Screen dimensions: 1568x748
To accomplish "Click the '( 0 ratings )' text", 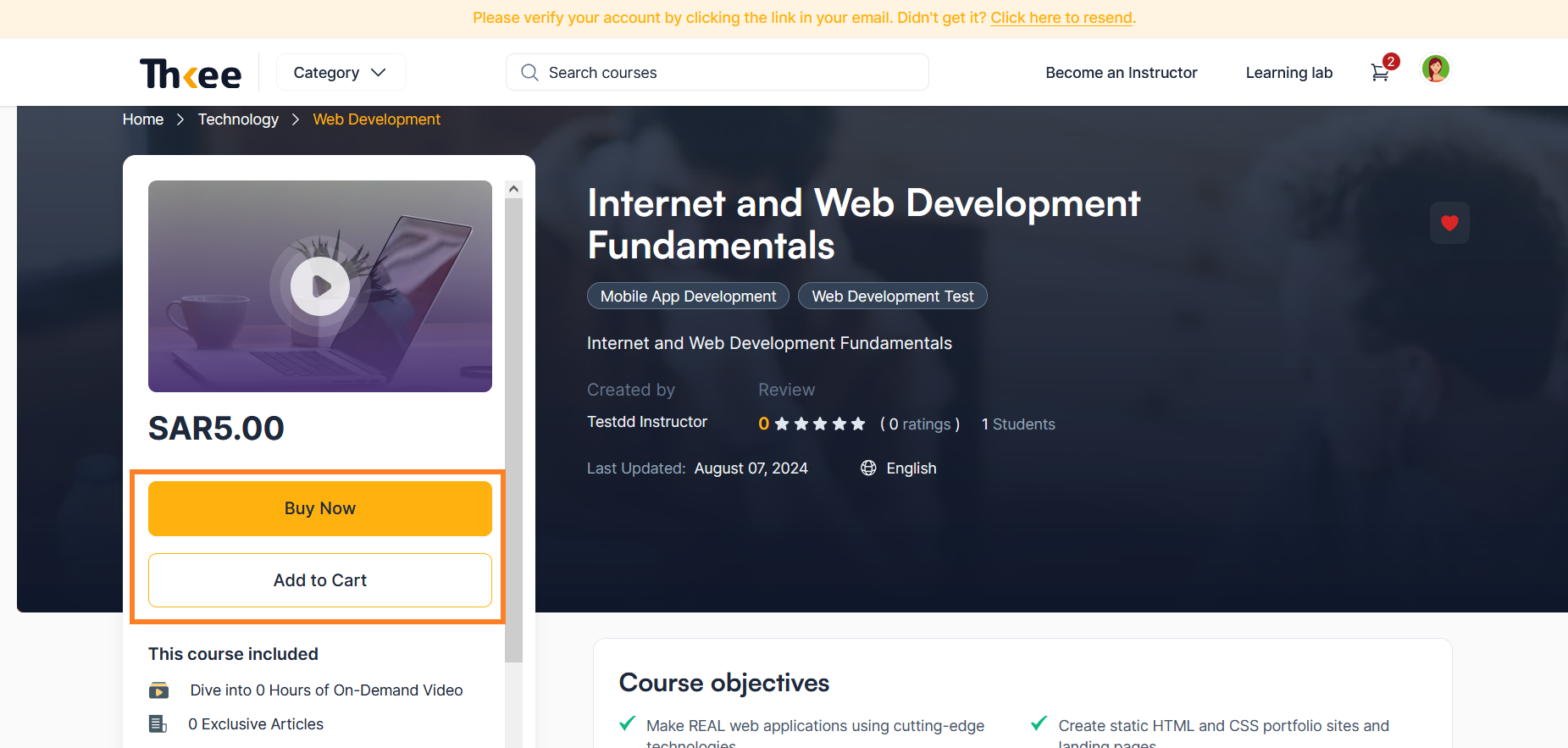I will pyautogui.click(x=920, y=424).
